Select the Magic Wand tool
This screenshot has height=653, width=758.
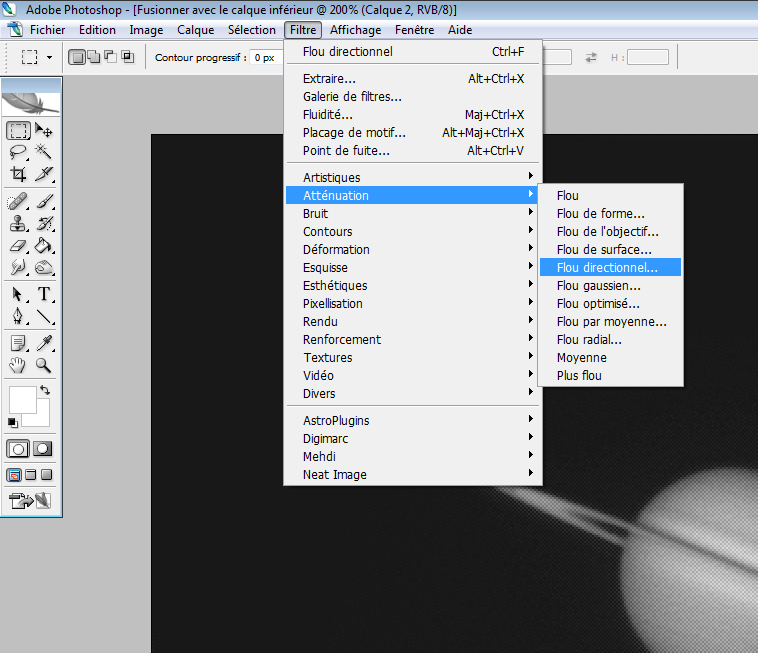[44, 152]
